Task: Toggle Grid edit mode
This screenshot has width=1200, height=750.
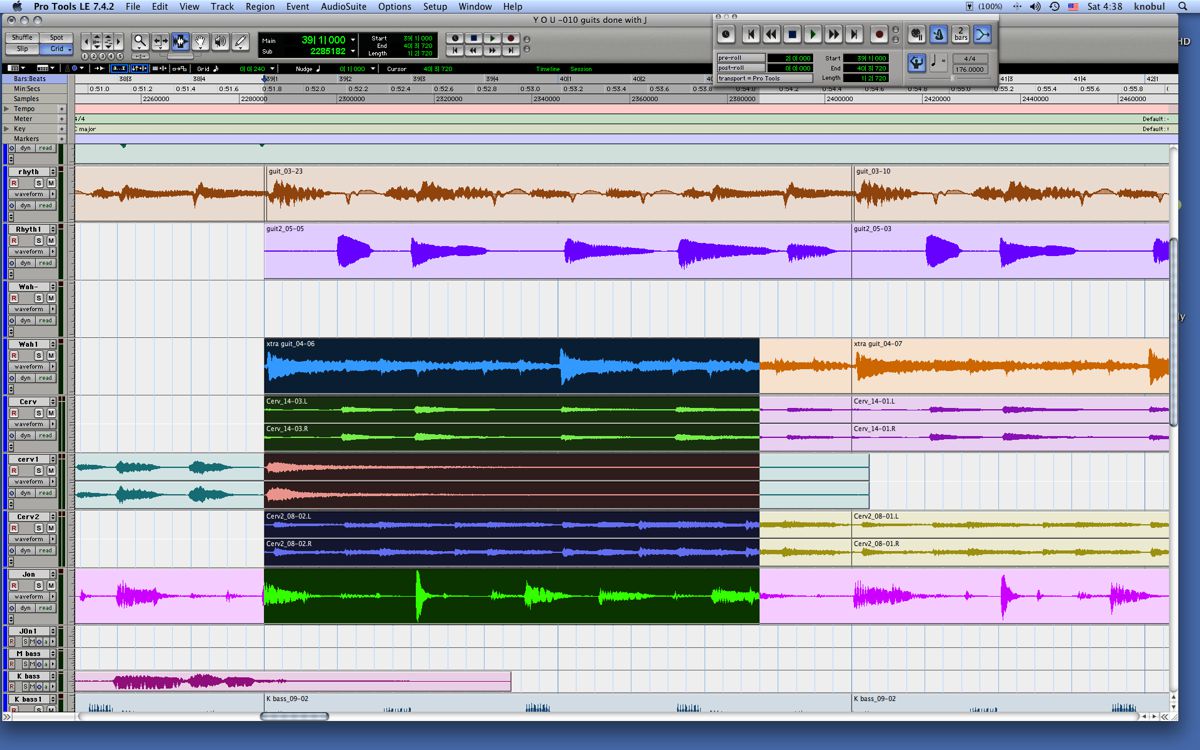Action: pyautogui.click(x=56, y=48)
